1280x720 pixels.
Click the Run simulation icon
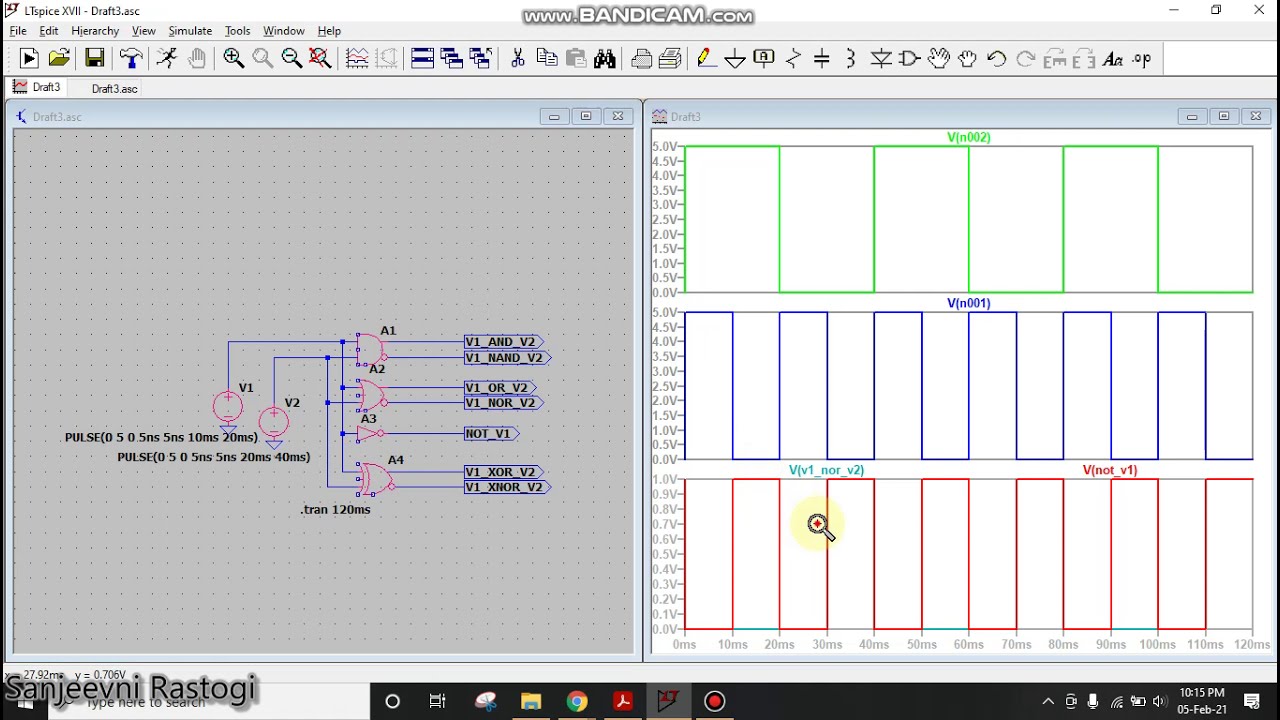(x=28, y=59)
